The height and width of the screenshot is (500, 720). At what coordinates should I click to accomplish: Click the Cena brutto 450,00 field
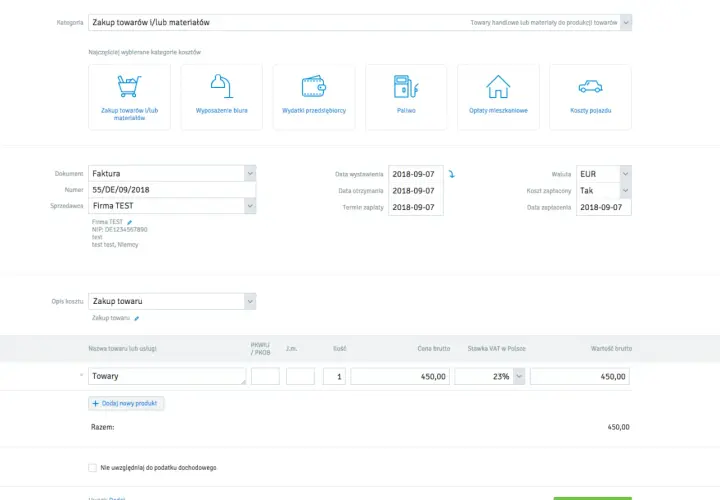coord(400,376)
